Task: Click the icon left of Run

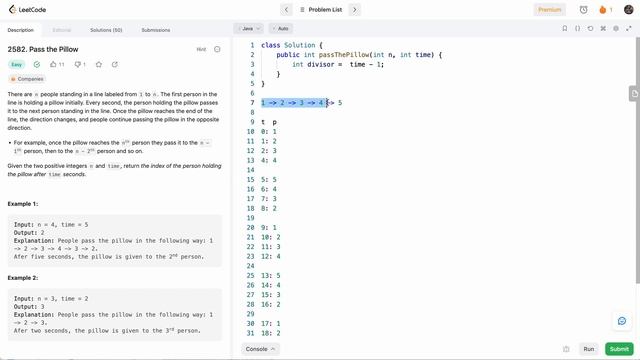Action: pos(566,349)
